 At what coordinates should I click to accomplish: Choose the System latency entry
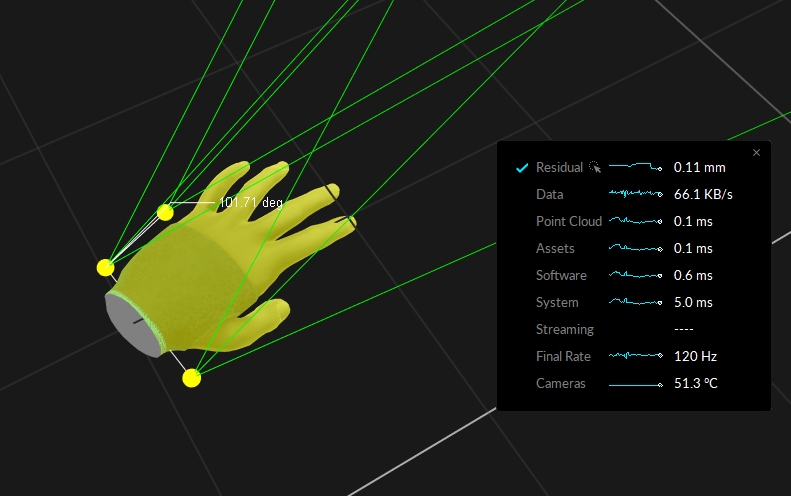[x=556, y=302]
